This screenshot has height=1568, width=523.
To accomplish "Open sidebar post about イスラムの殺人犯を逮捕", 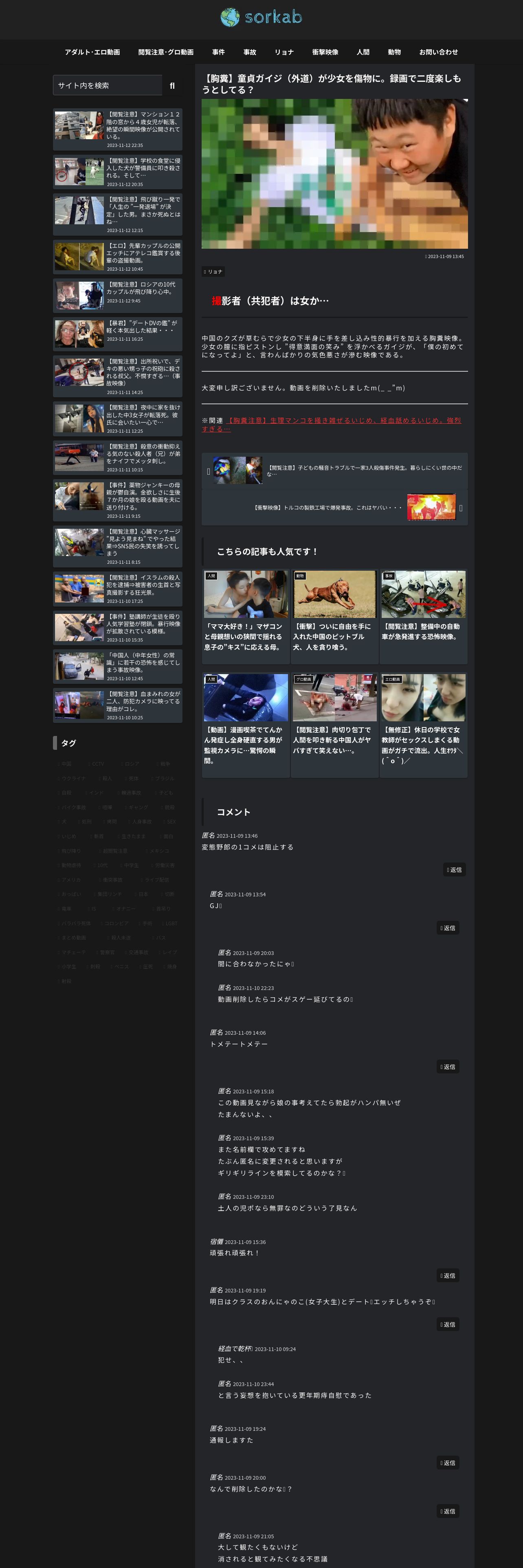I will 117,589.
